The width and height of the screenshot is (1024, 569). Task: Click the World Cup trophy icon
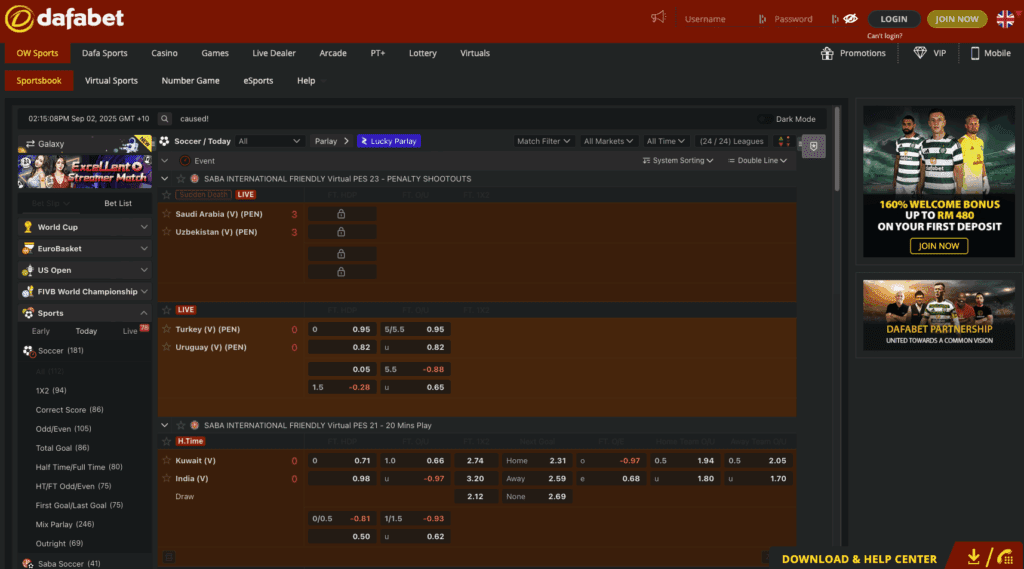(28, 227)
